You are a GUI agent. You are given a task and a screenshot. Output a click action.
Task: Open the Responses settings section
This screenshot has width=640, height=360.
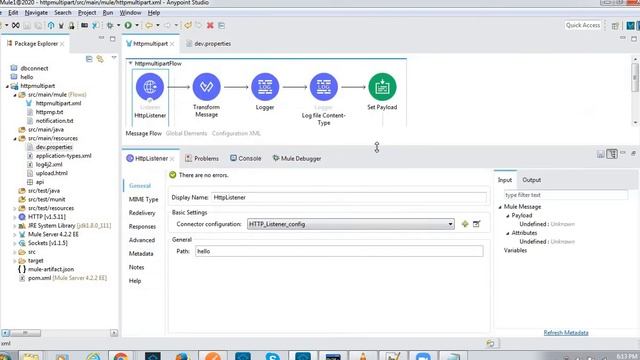[x=142, y=227]
